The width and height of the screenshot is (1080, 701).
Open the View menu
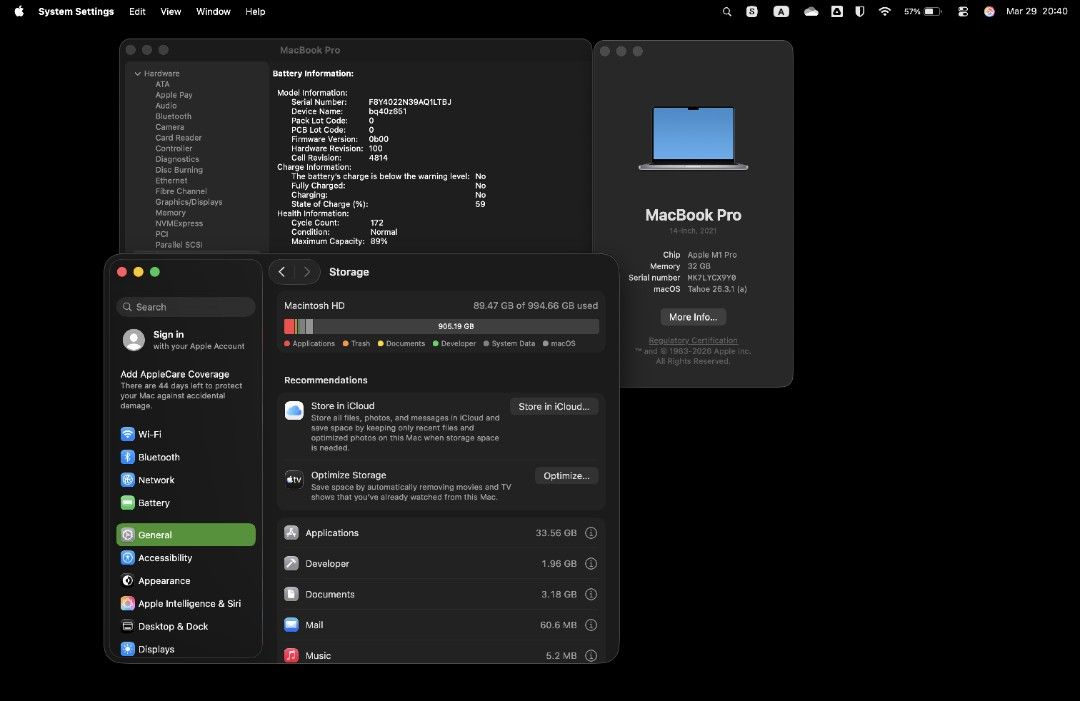(171, 12)
